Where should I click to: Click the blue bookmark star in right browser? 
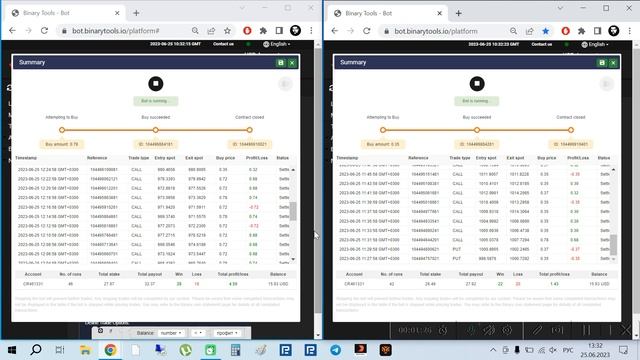(x=546, y=31)
